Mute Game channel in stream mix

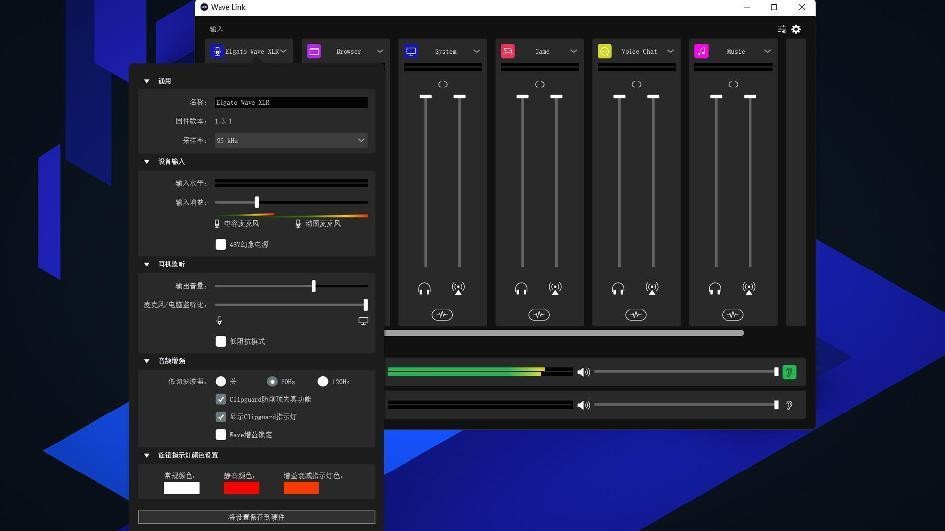(555, 289)
